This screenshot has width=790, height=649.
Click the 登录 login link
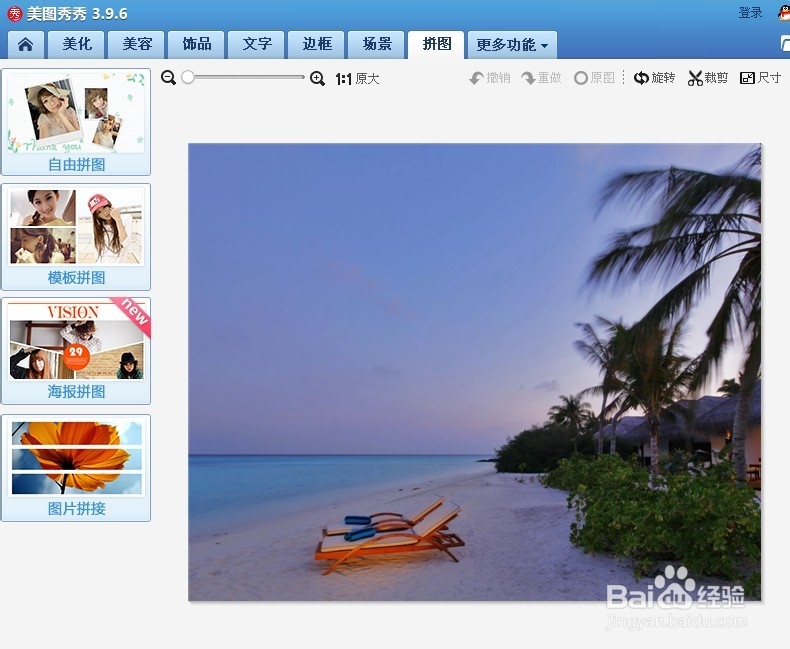pos(750,13)
